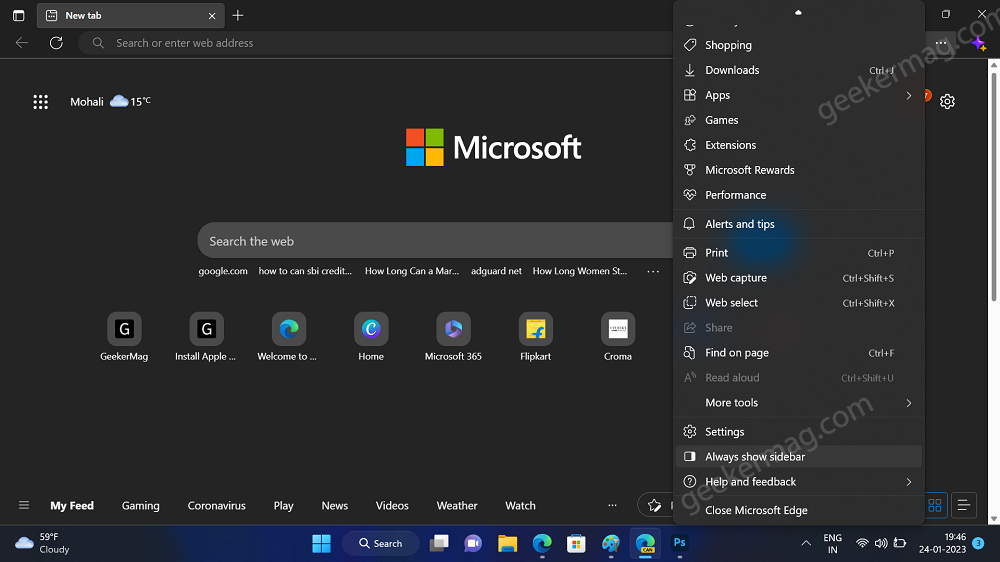Open the google.com recent search link
The height and width of the screenshot is (562, 1000).
[x=223, y=271]
